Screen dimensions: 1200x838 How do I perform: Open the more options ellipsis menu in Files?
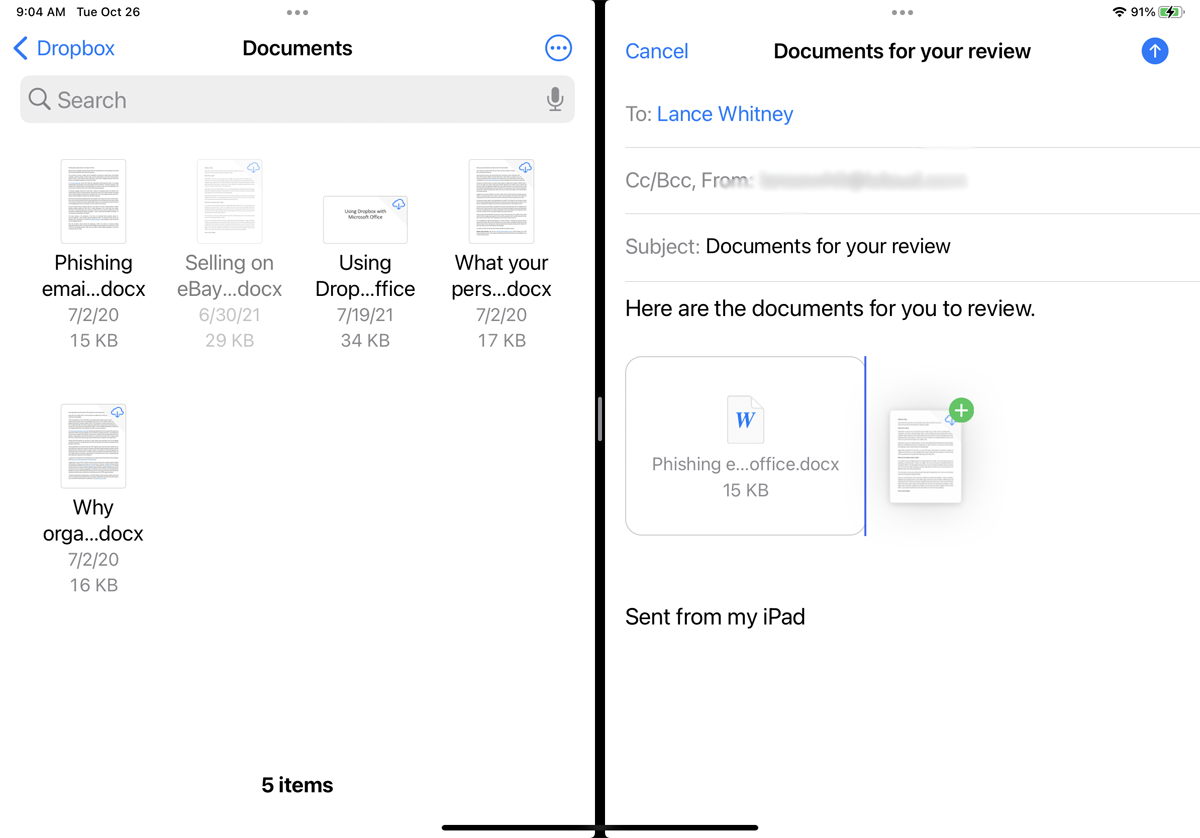coord(558,48)
